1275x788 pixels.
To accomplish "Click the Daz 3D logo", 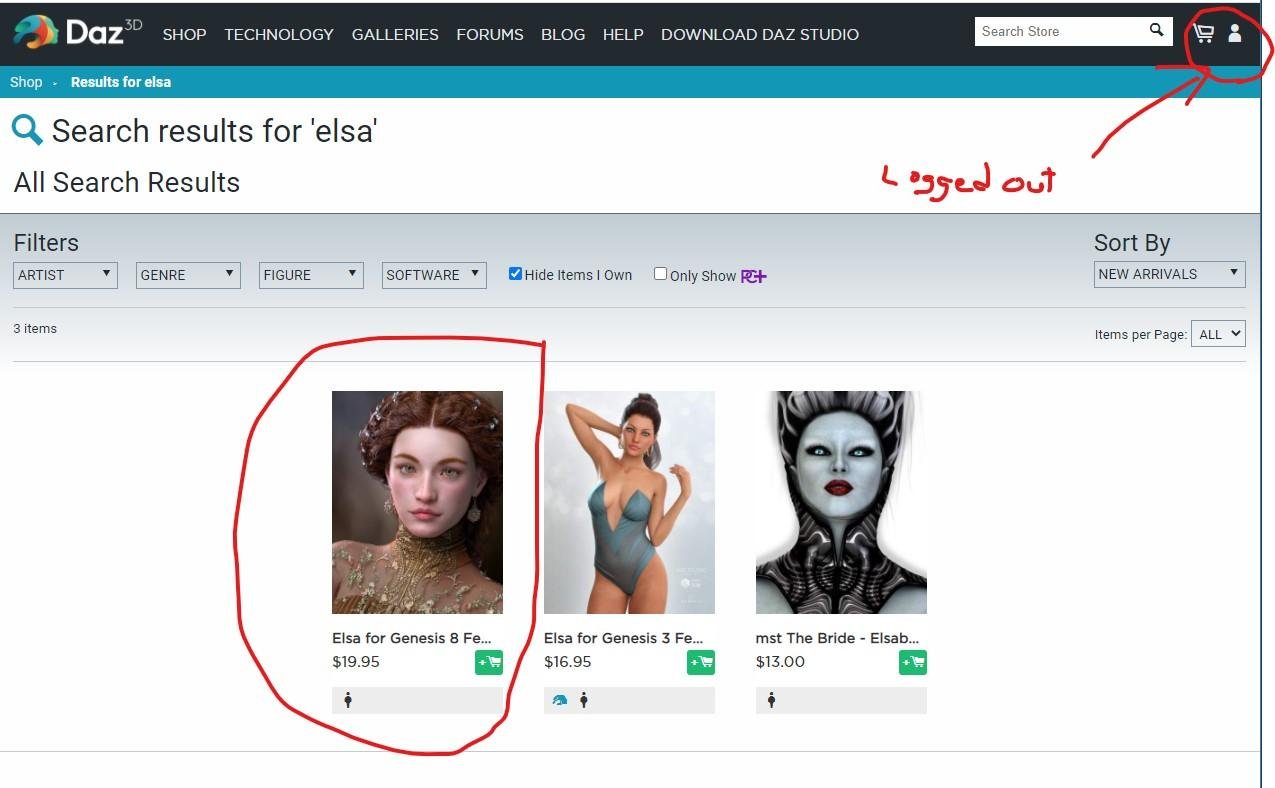I will click(77, 32).
